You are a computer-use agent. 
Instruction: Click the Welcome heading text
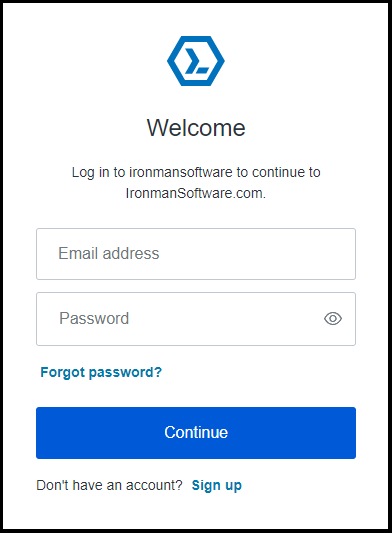tap(196, 128)
